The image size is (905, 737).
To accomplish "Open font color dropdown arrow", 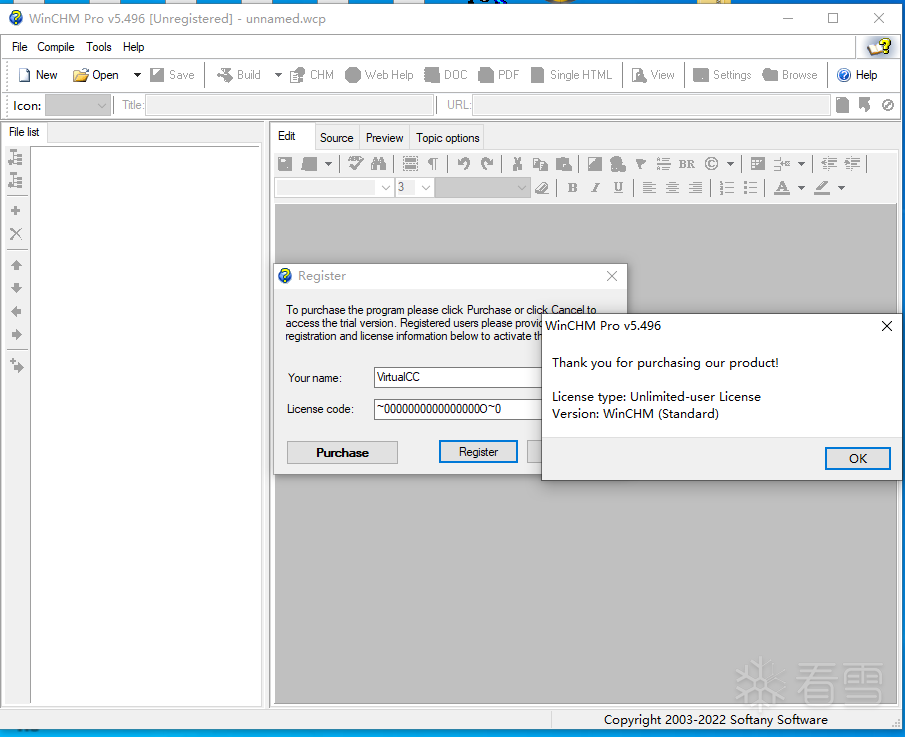I will 801,188.
